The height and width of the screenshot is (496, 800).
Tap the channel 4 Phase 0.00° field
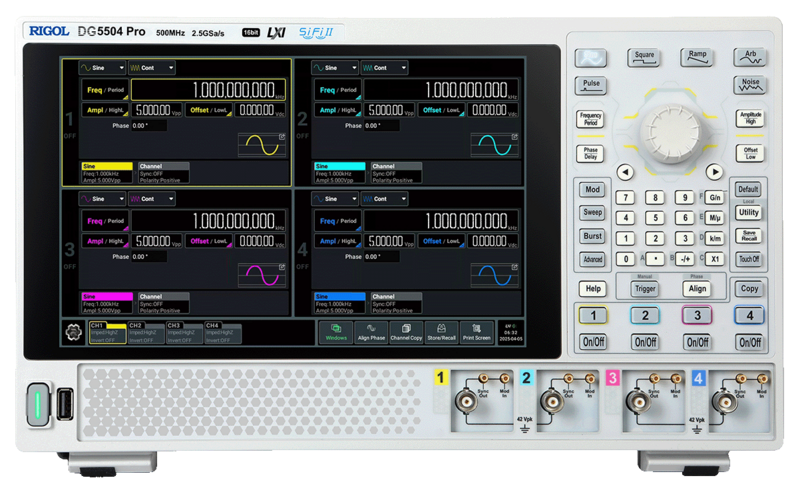tap(382, 257)
